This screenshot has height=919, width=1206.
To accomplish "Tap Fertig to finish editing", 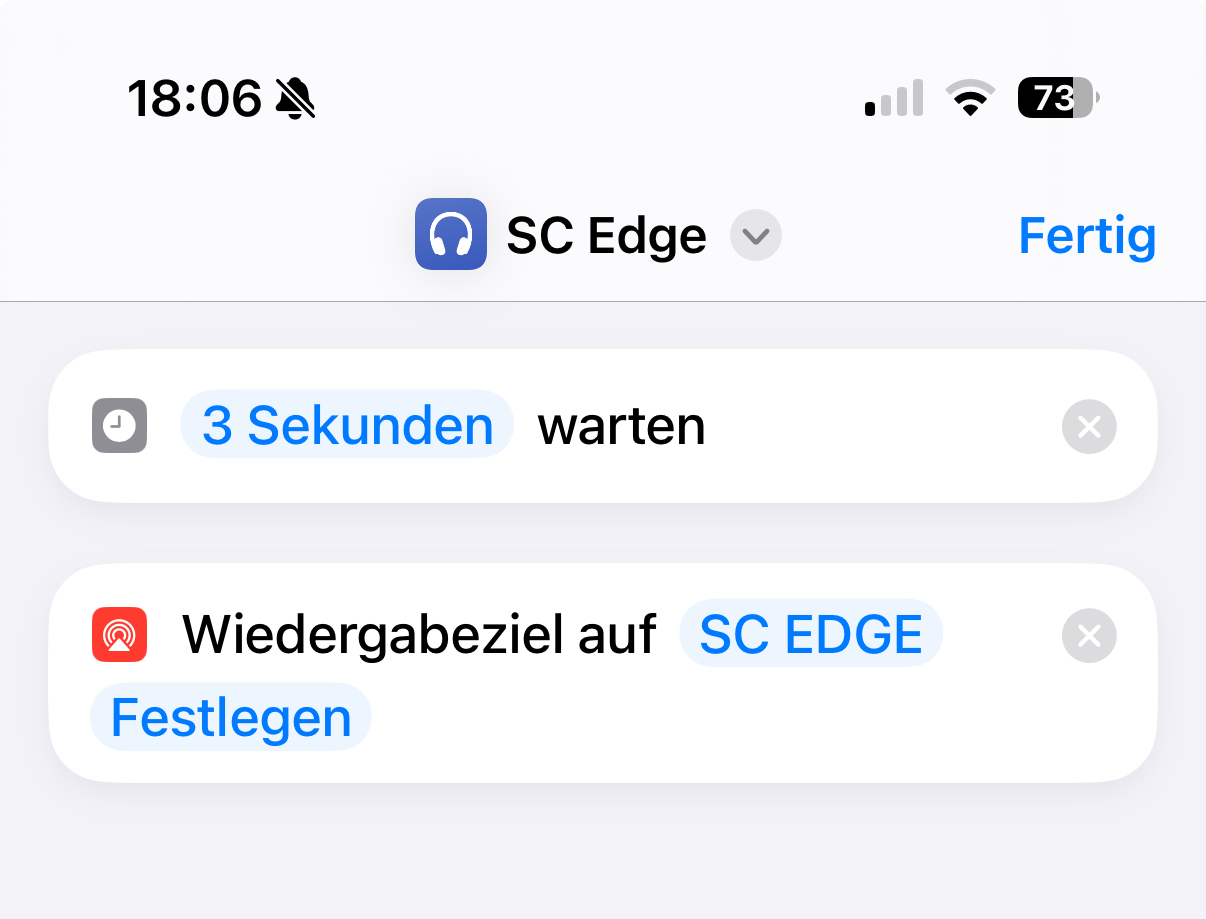I will coord(1087,236).
